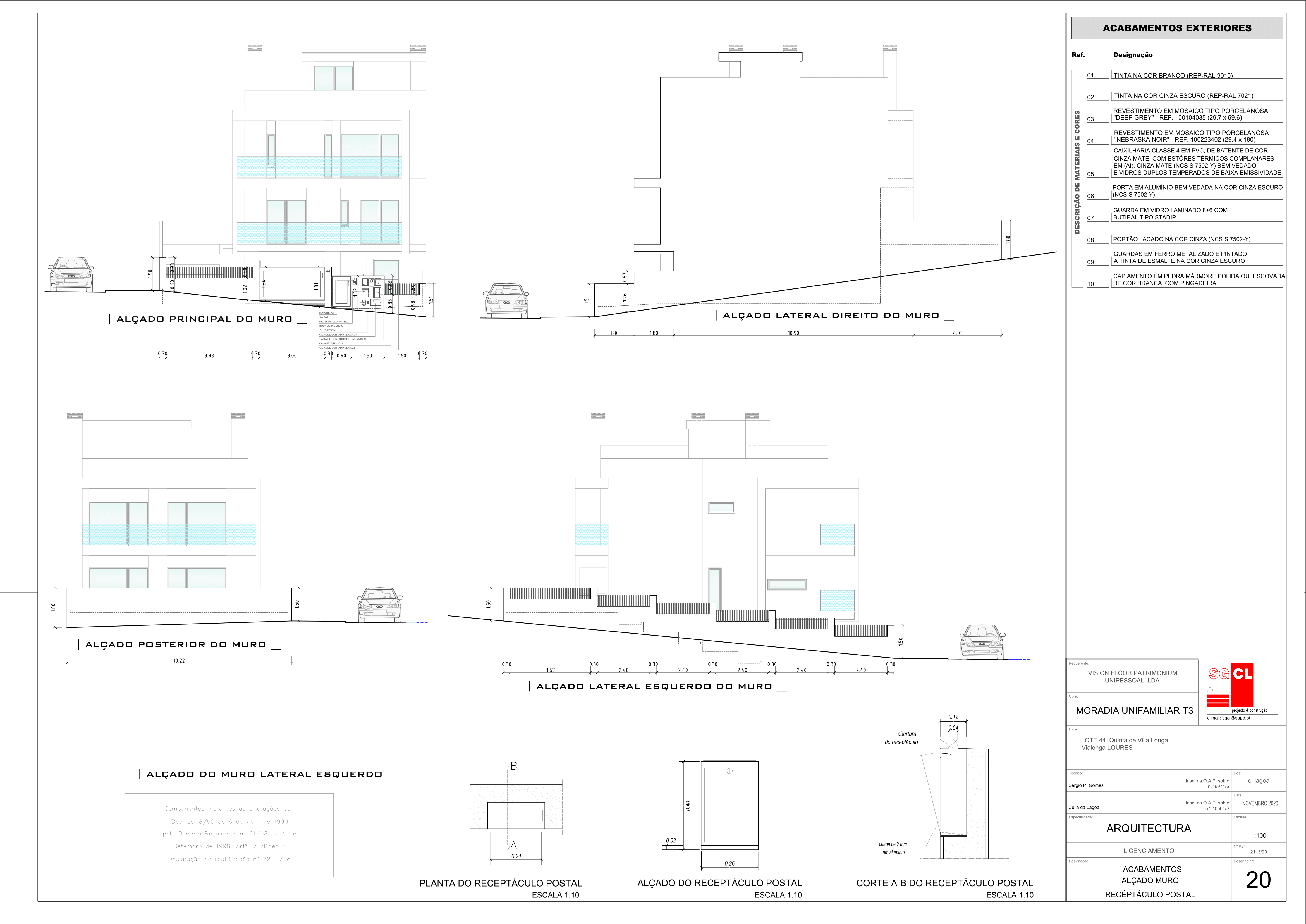The image size is (1306, 924).
Task: Click the '2113/20' reference number
Action: pos(1258,852)
